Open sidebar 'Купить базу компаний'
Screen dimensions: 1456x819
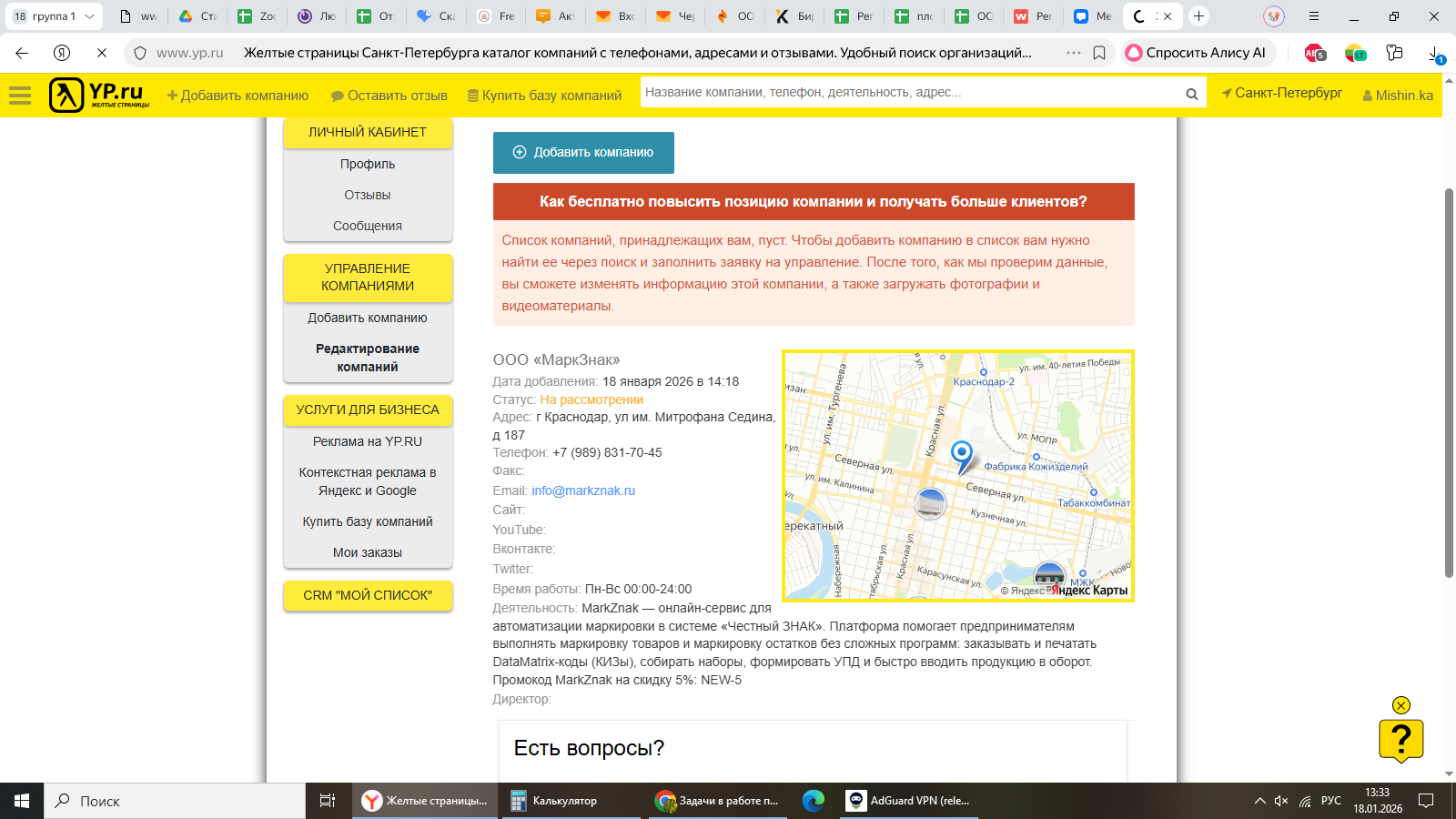[x=368, y=521]
